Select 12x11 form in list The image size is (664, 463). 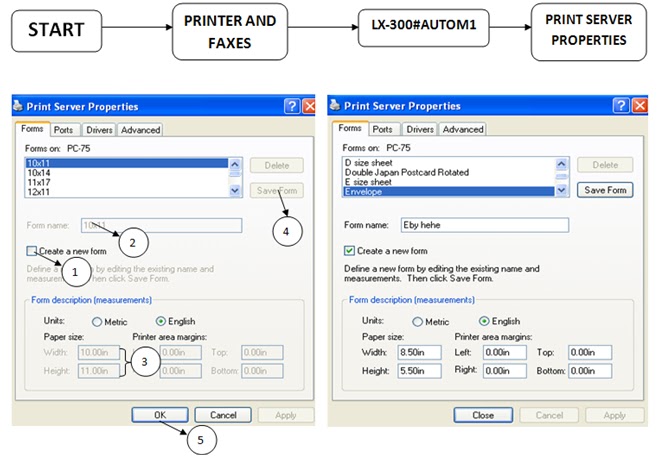coord(127,192)
